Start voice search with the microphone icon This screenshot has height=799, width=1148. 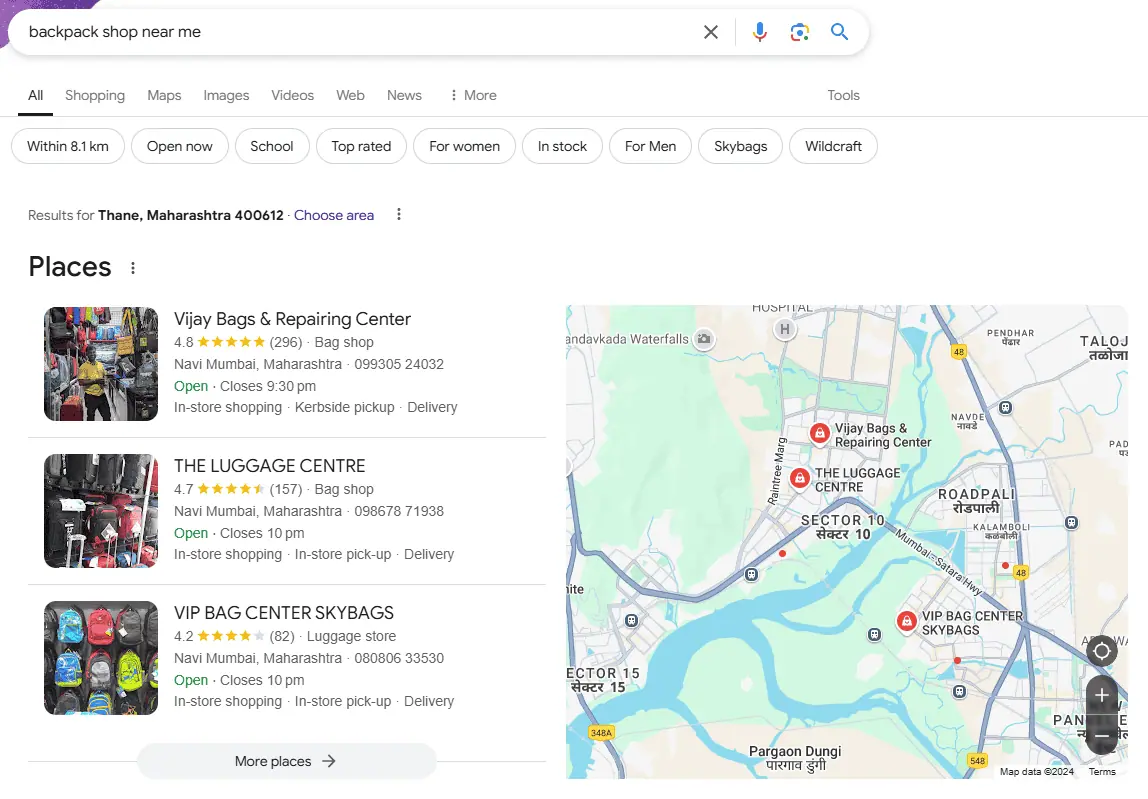pyautogui.click(x=760, y=32)
